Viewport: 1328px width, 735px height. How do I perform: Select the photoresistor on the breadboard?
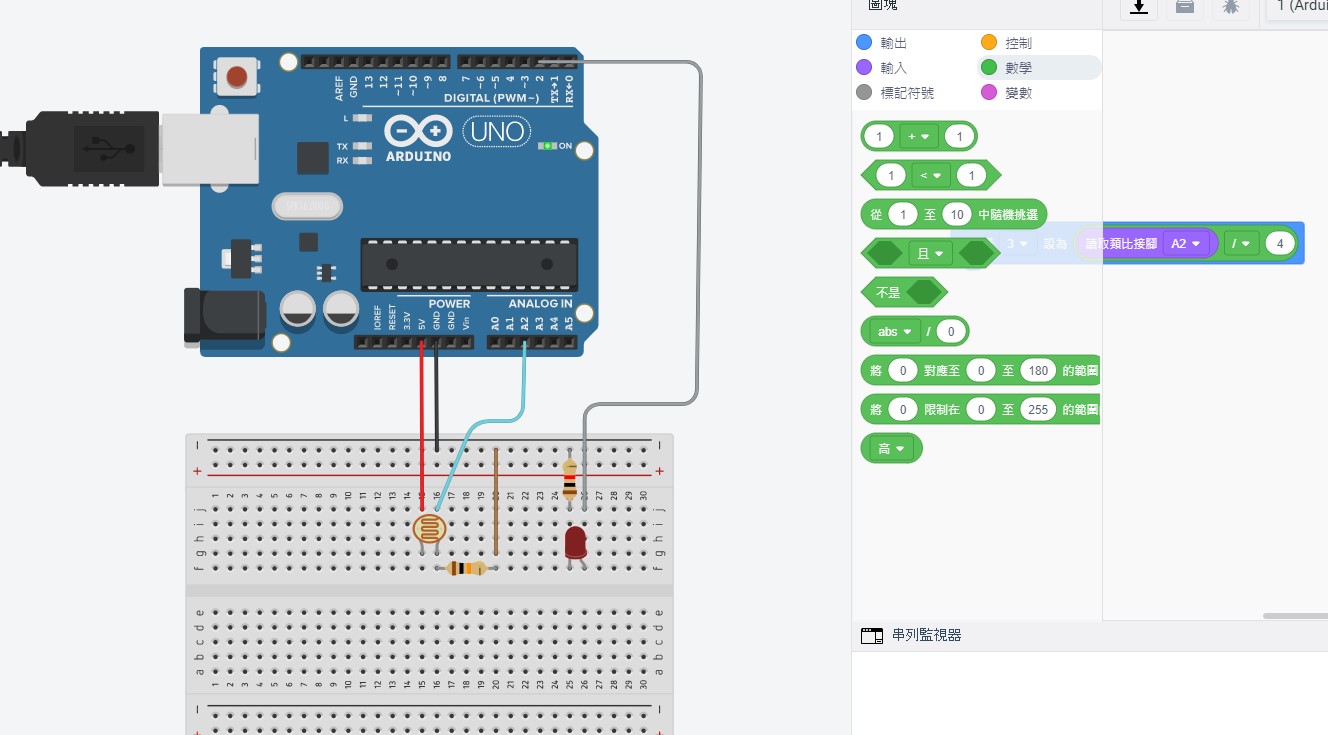430,529
